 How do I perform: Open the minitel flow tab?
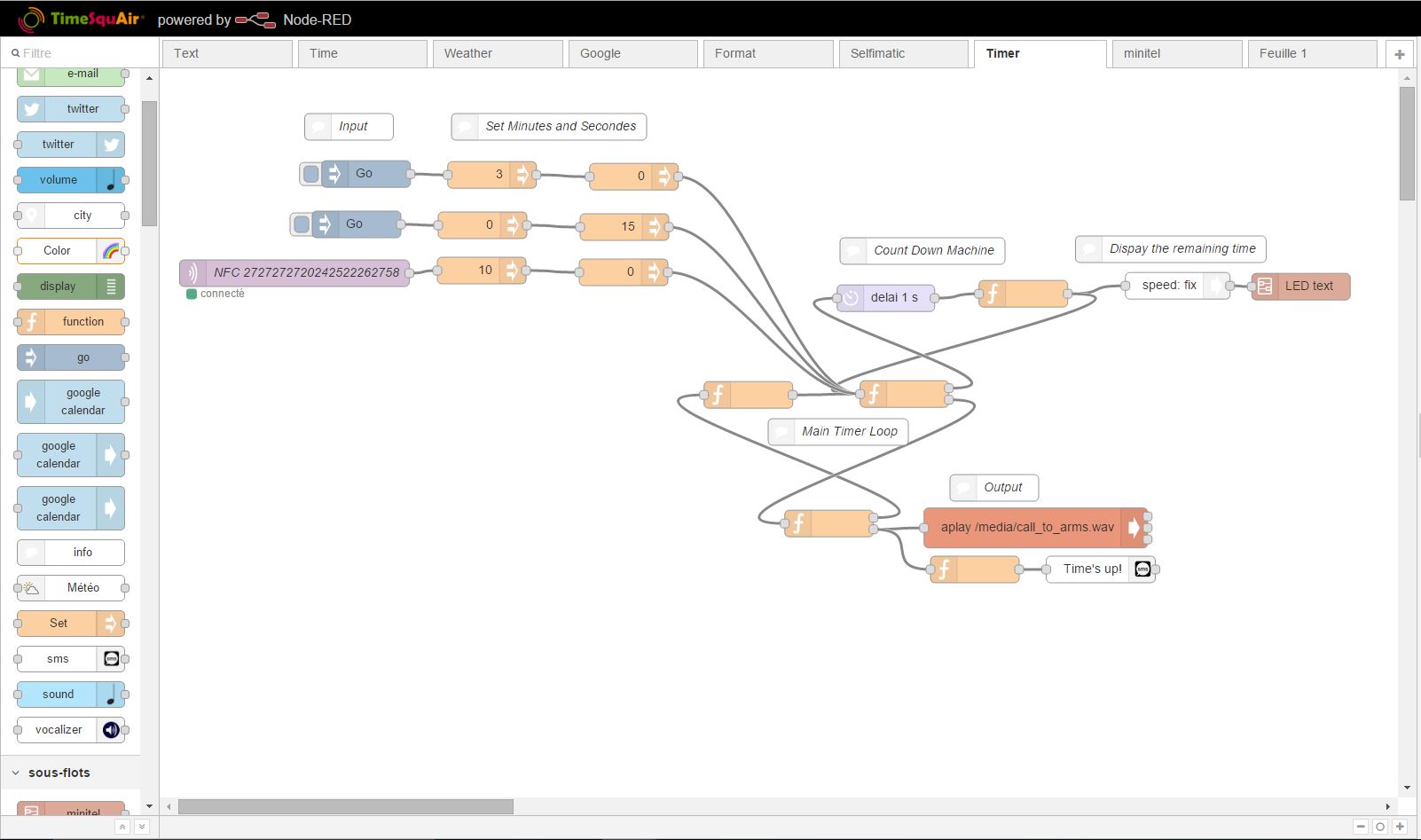click(x=1177, y=54)
